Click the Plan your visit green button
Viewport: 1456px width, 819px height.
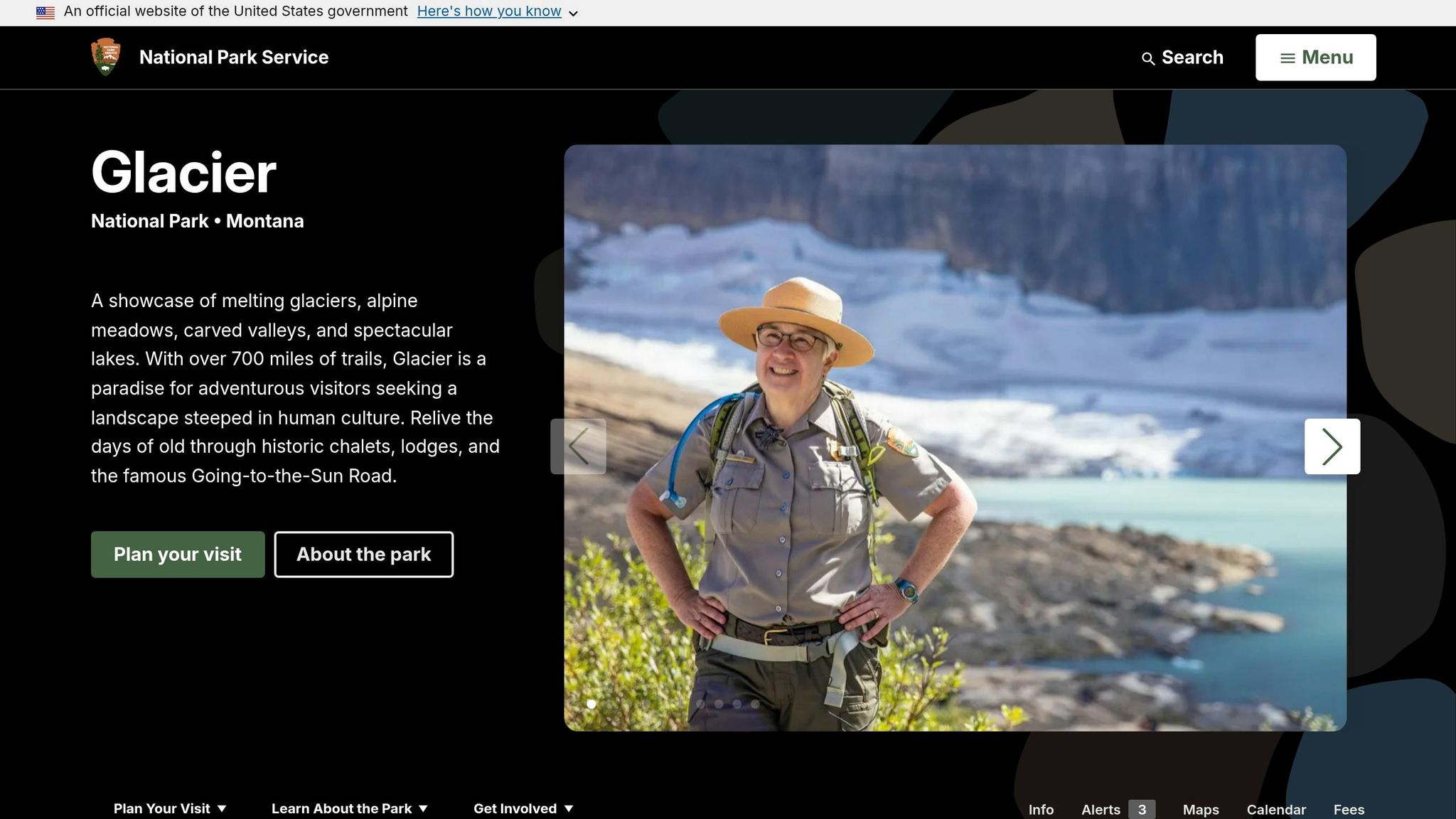[x=178, y=555]
